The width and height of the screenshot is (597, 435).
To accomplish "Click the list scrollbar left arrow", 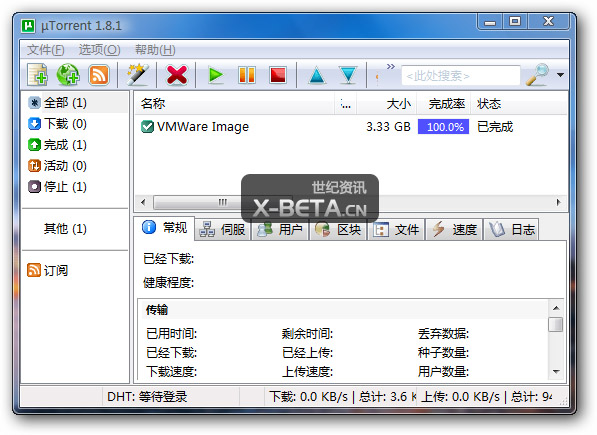I will pyautogui.click(x=143, y=202).
